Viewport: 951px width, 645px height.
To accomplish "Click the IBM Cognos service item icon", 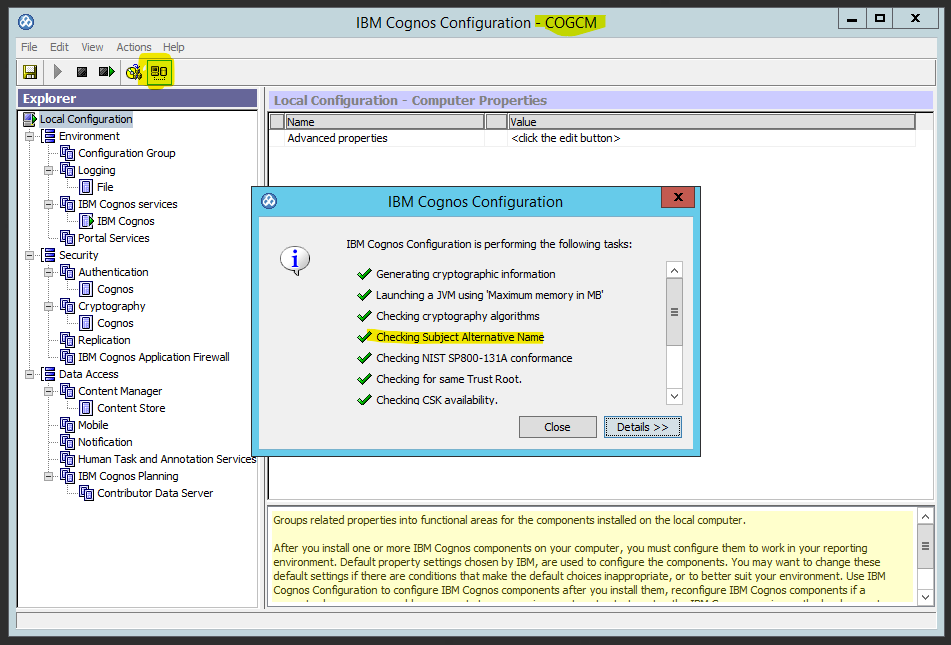I will coord(87,221).
